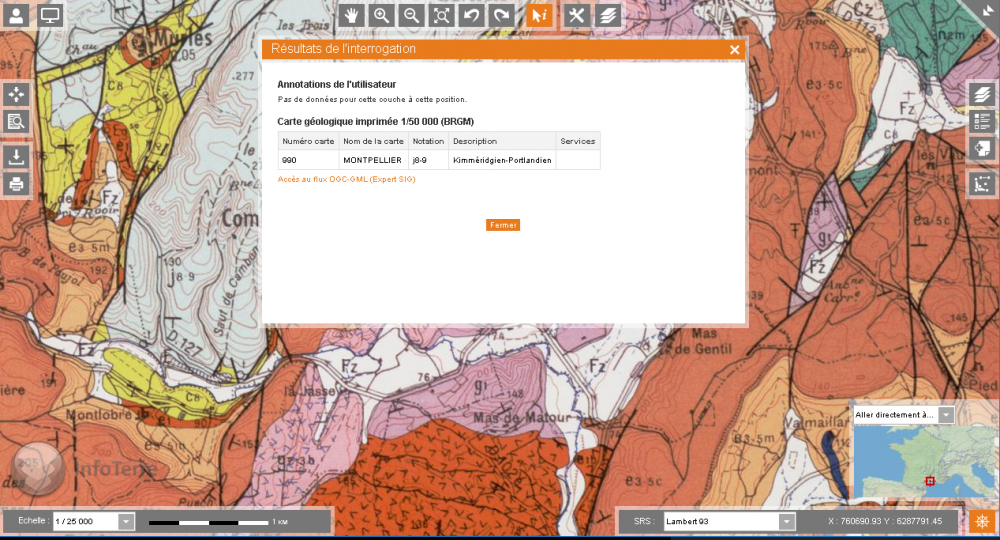Open the user account icon
This screenshot has height=540, width=1000.
[x=16, y=15]
